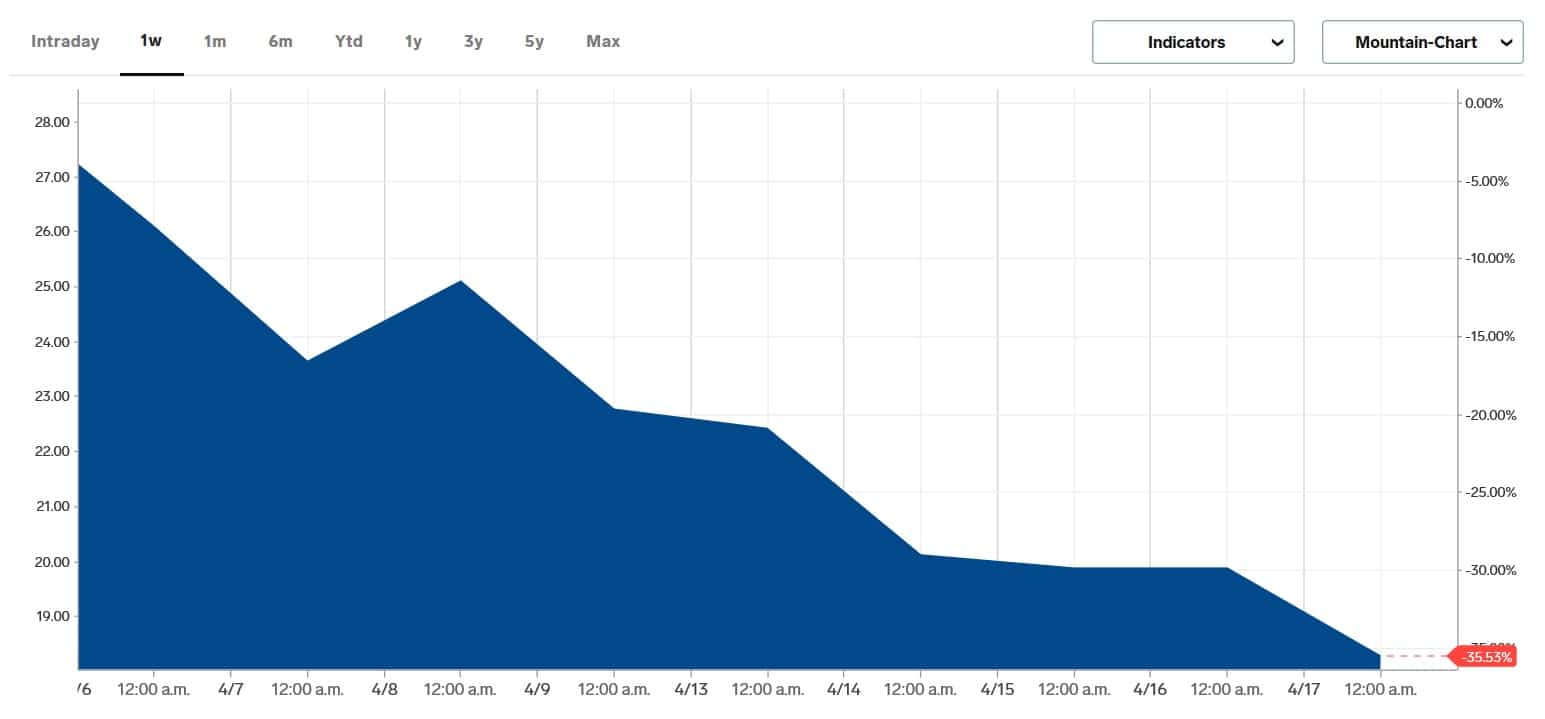
Task: Click the 28.00 price axis label
Action: coord(51,122)
